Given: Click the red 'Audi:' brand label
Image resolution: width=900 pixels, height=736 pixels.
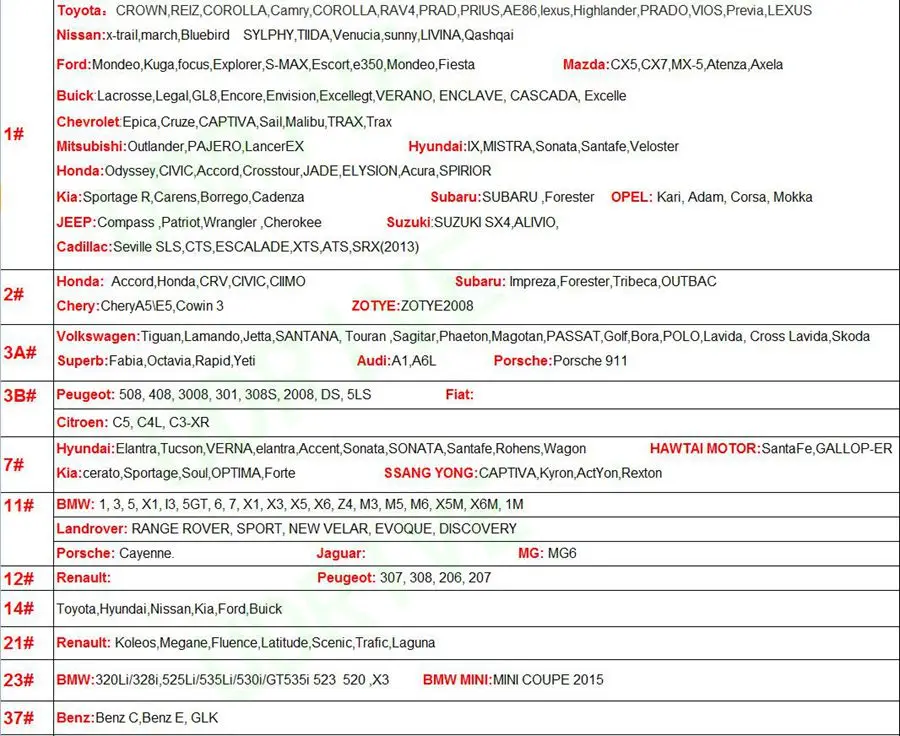Looking at the screenshot, I should pyautogui.click(x=373, y=361).
